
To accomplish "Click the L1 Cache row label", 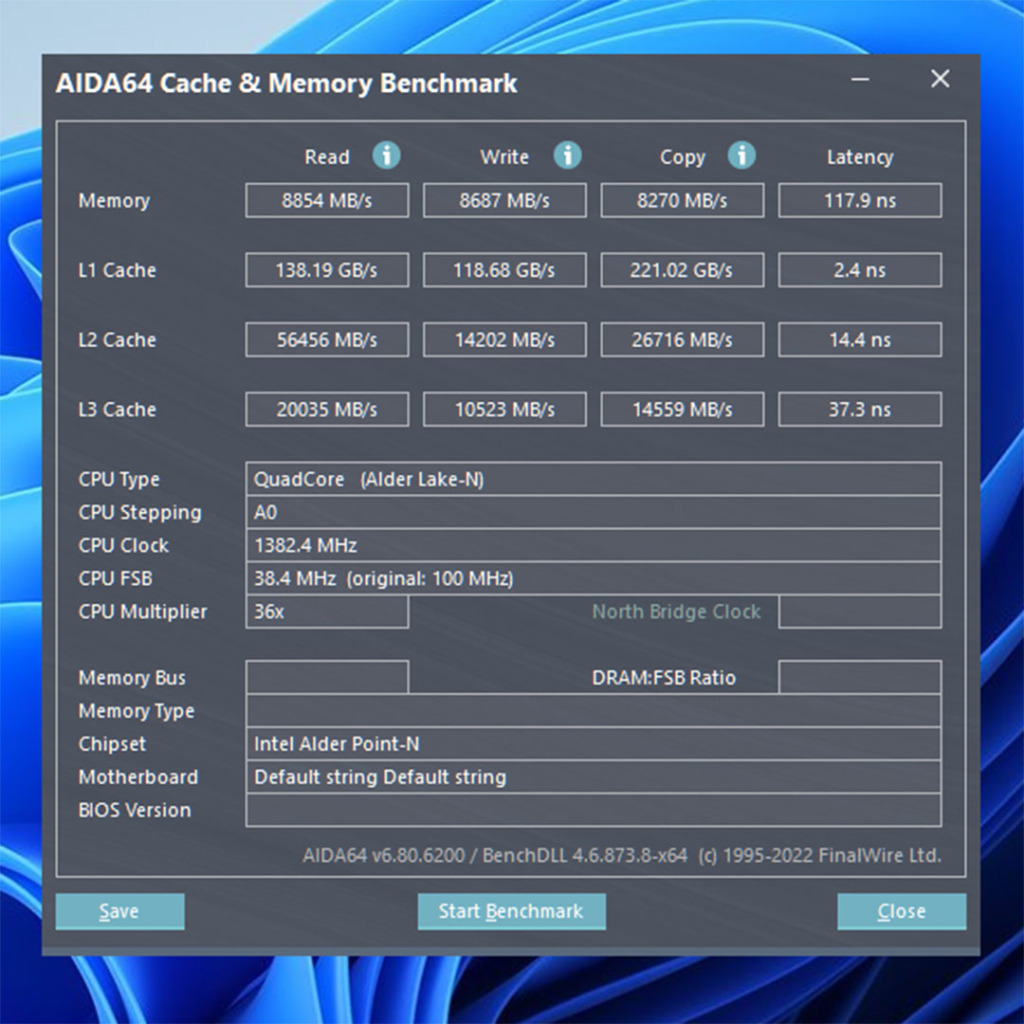I will pos(118,270).
